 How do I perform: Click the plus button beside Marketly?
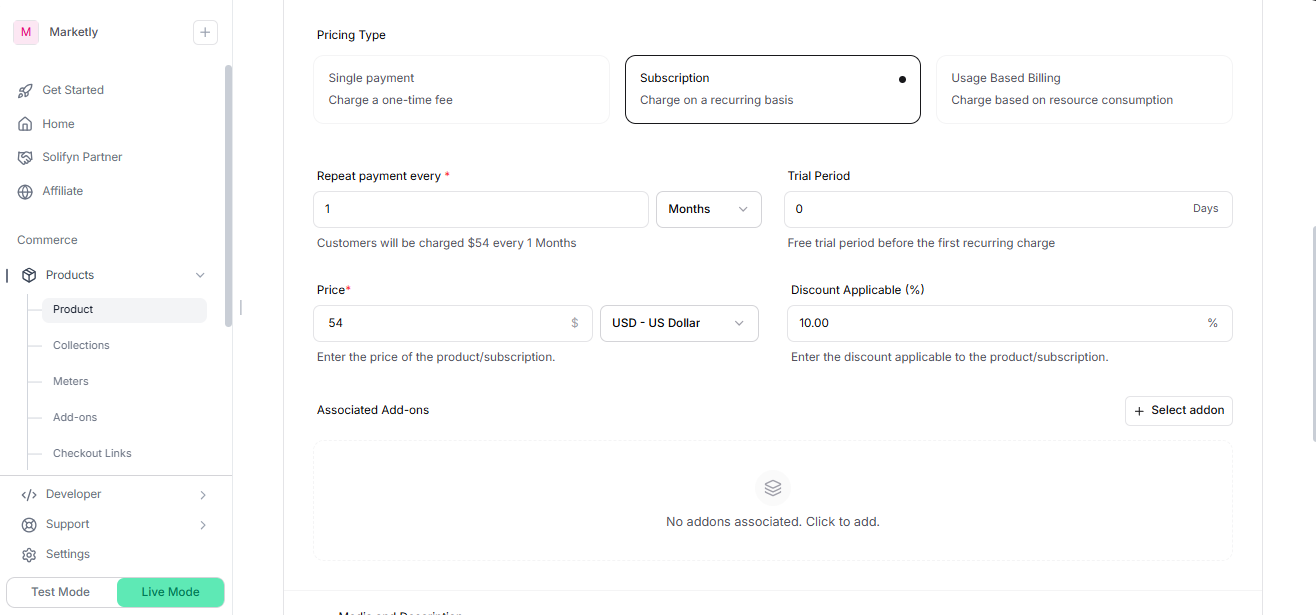click(x=205, y=32)
